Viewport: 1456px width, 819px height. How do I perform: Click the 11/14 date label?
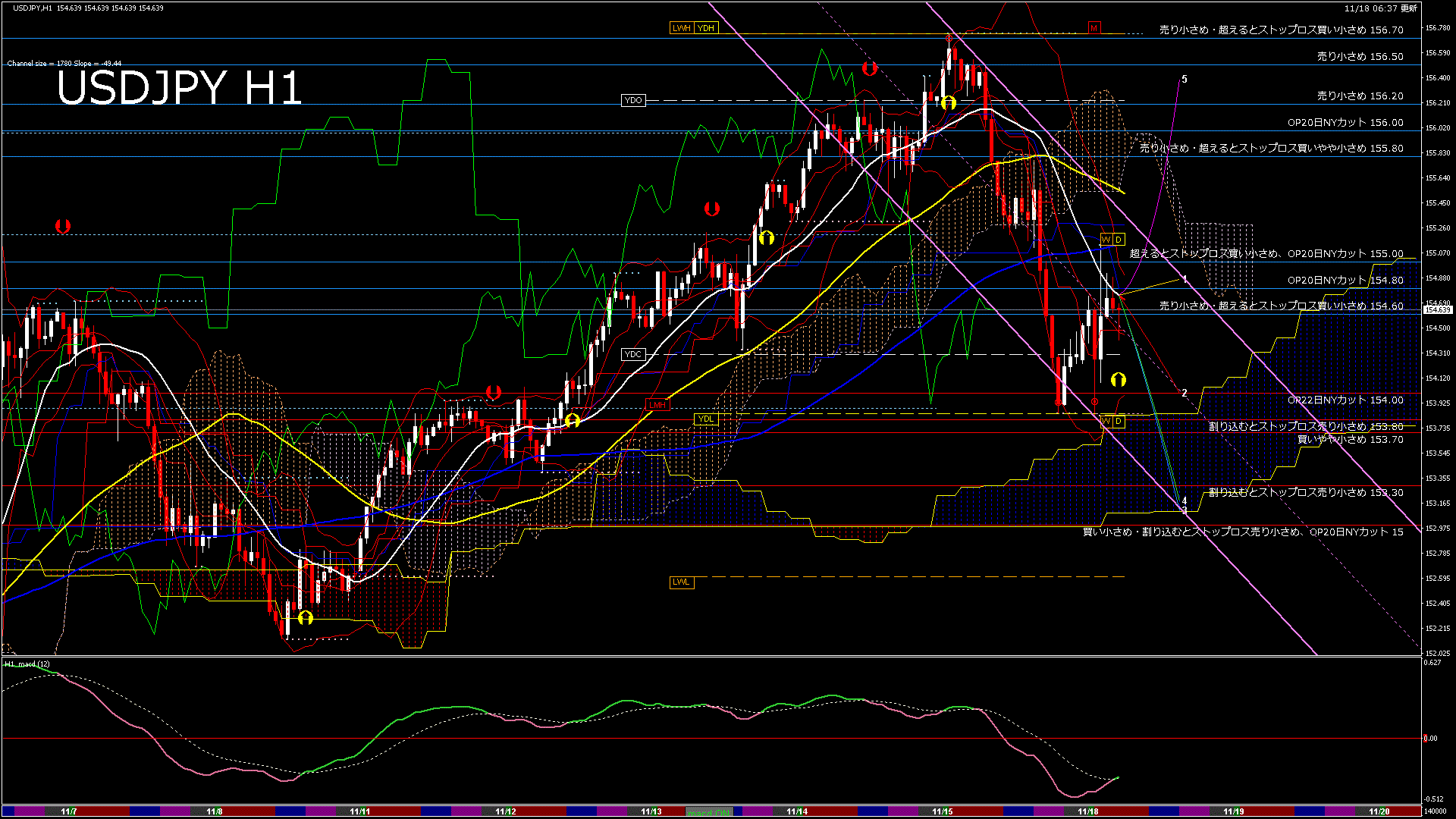coord(797,811)
